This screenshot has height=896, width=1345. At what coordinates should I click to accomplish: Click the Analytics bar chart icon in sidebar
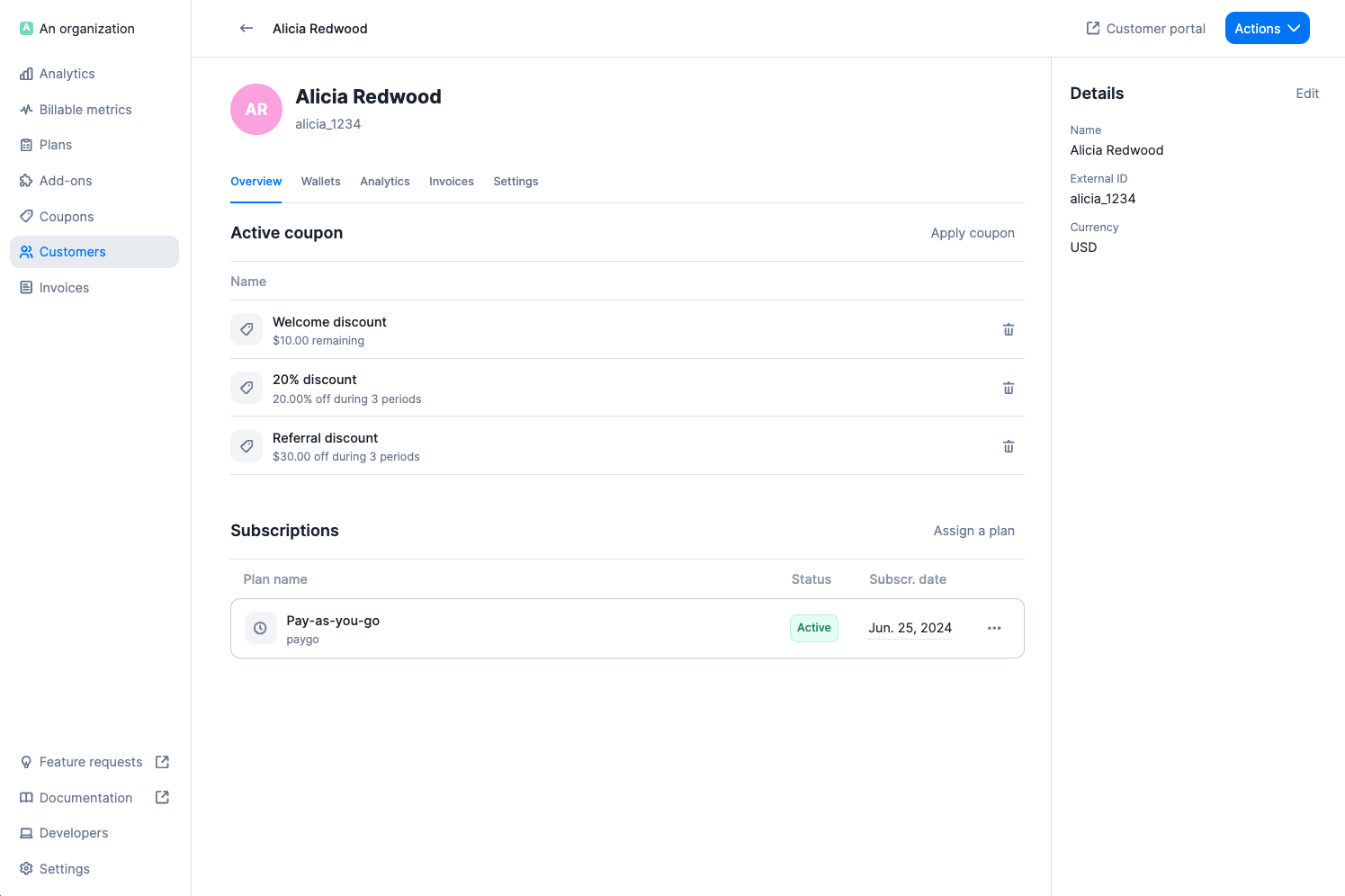26,74
